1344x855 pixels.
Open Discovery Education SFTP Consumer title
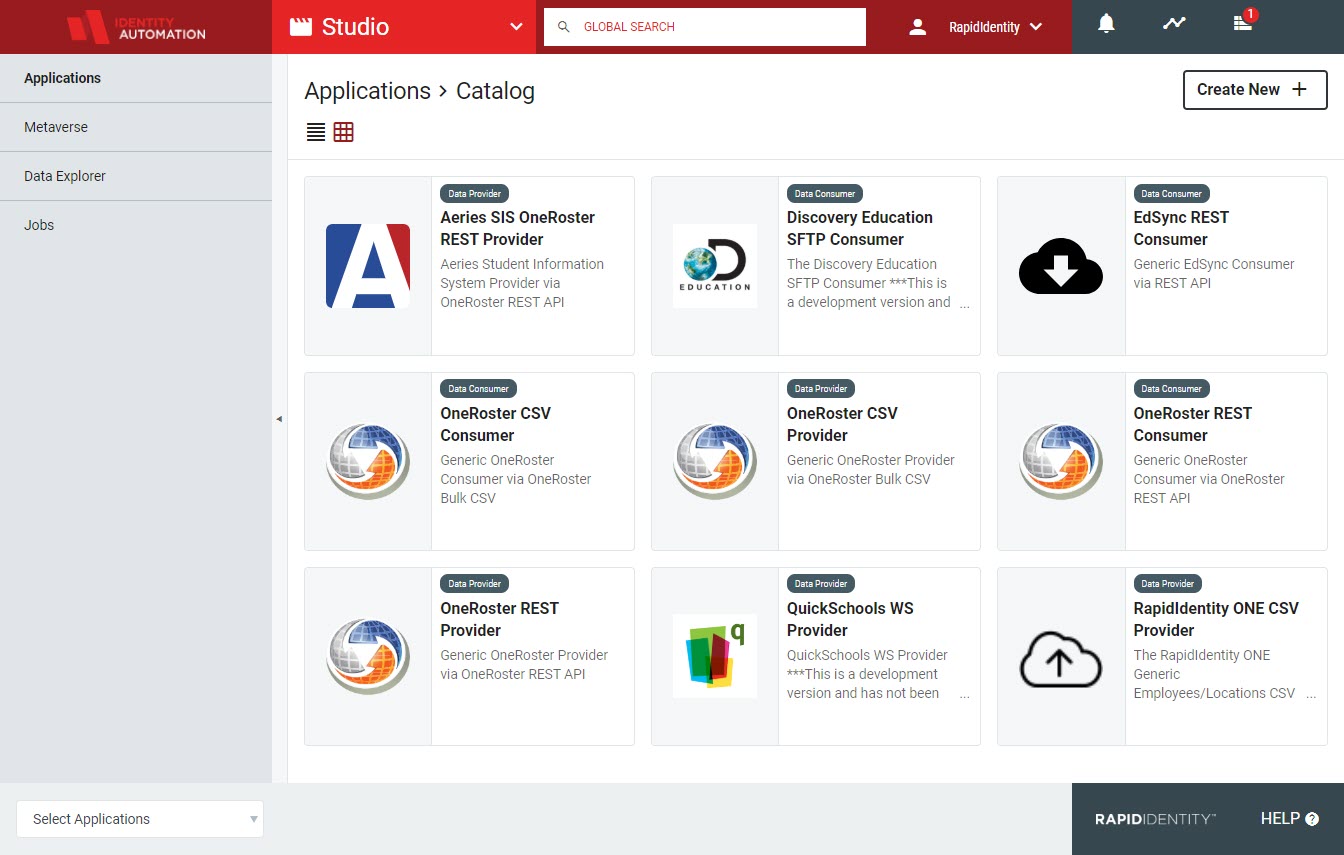click(860, 228)
